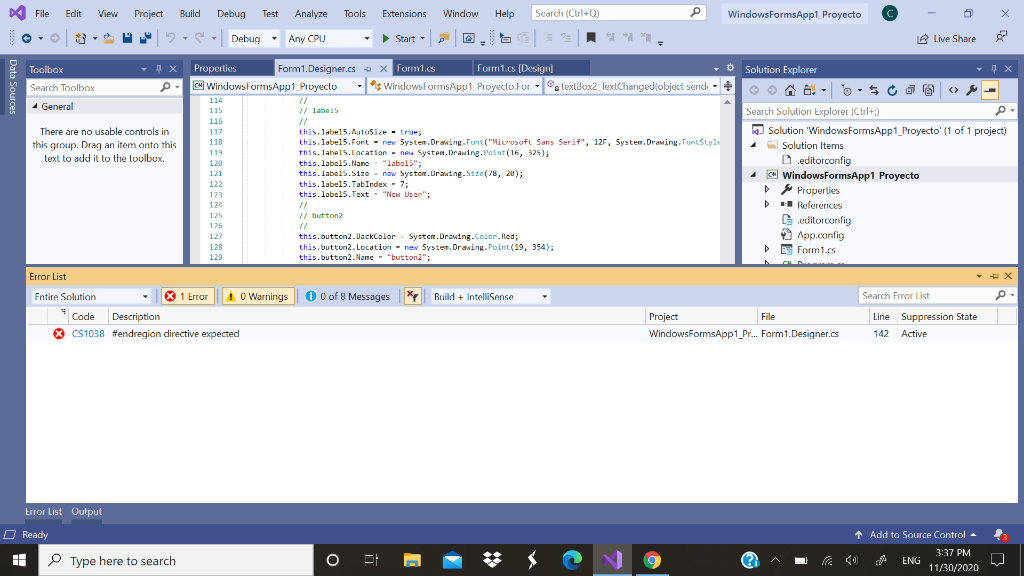Open the Build menu

click(x=189, y=13)
